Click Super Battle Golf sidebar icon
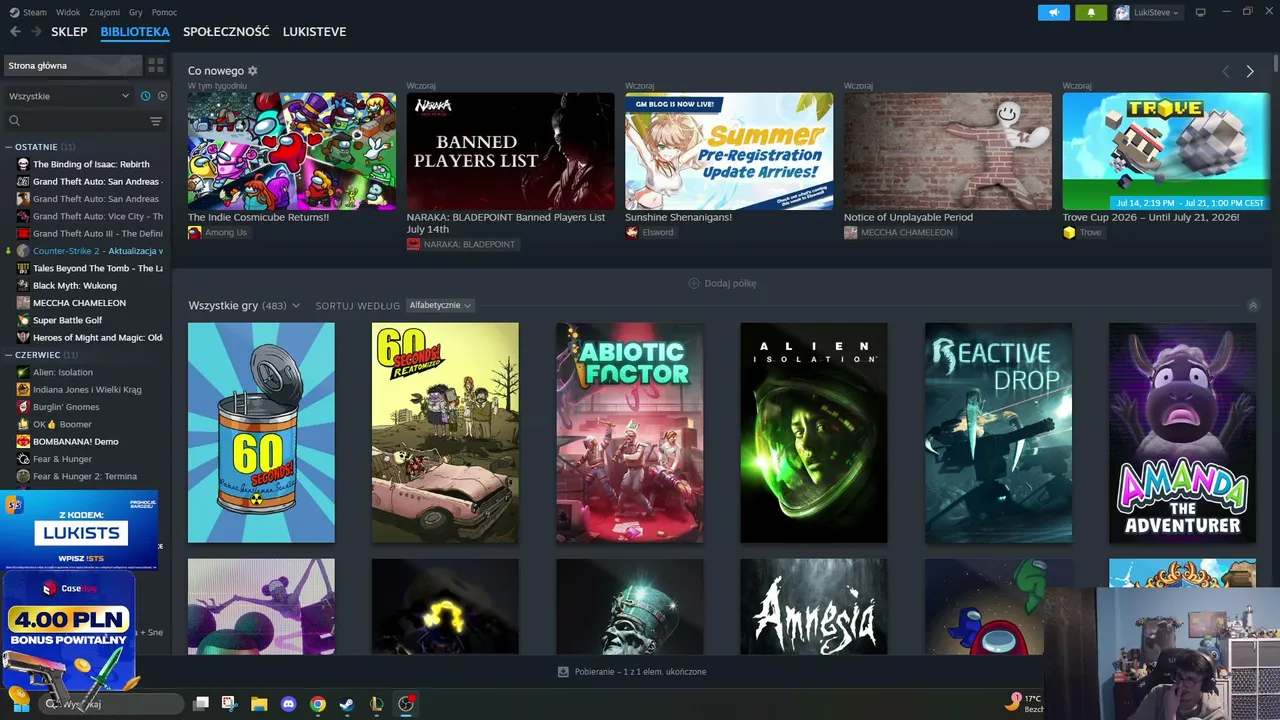Viewport: 1280px width, 720px height. [23, 320]
